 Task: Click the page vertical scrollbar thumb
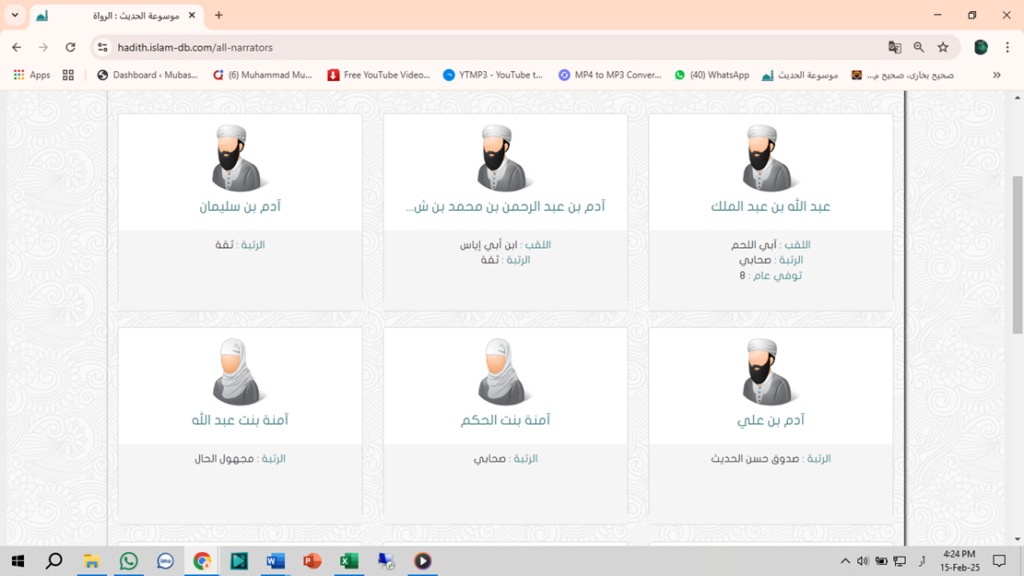click(1017, 255)
